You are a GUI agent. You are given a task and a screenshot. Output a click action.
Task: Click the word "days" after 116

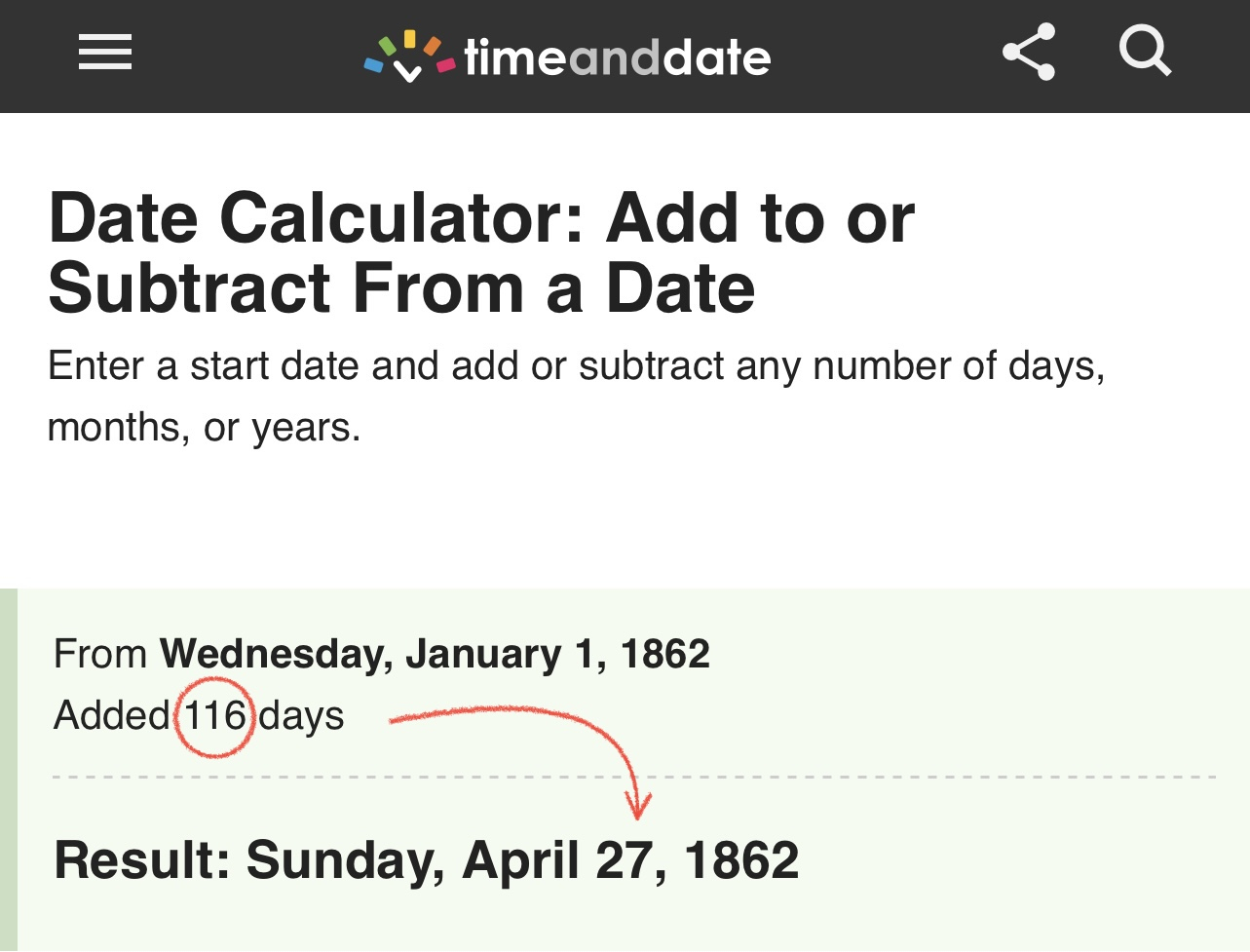302,716
